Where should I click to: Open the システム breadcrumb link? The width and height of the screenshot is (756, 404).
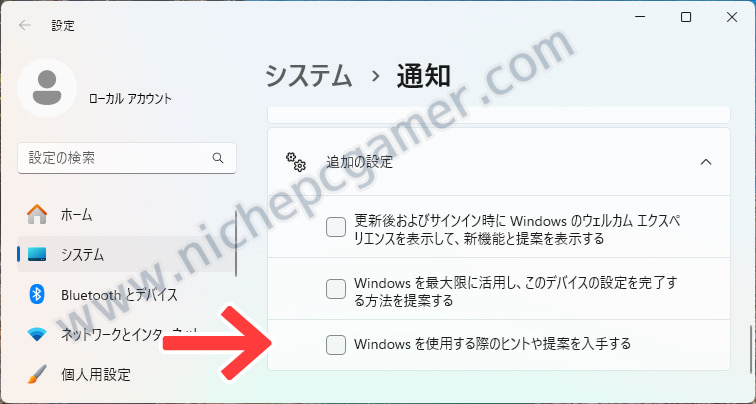pyautogui.click(x=309, y=76)
